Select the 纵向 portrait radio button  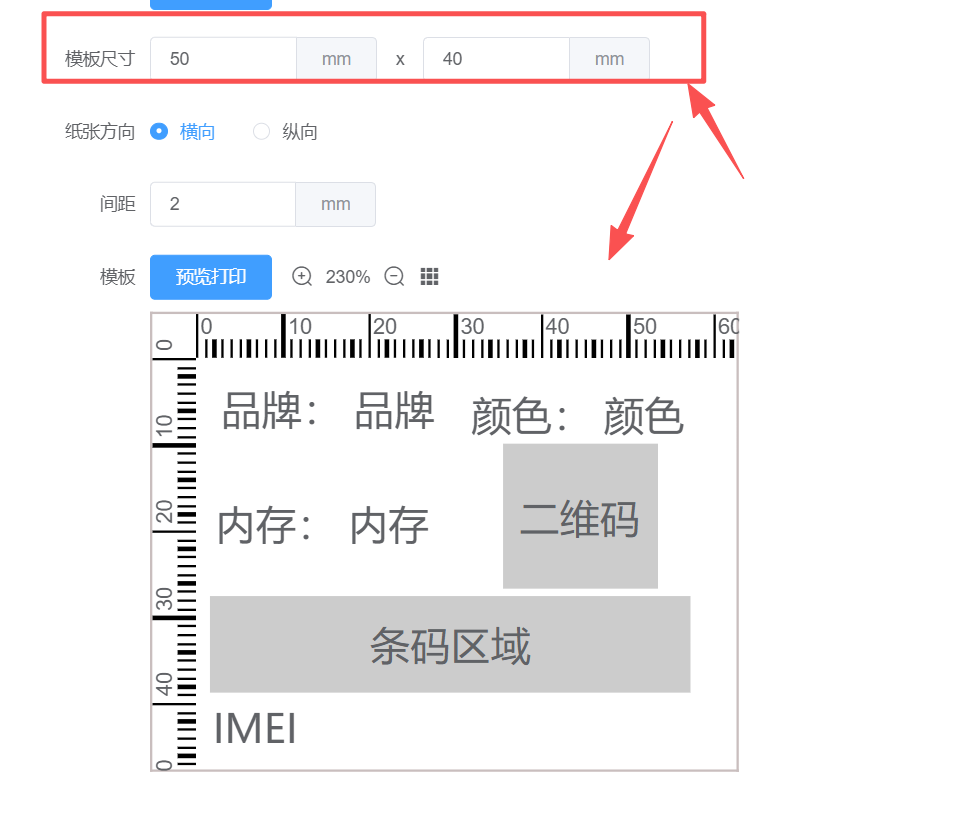point(262,131)
